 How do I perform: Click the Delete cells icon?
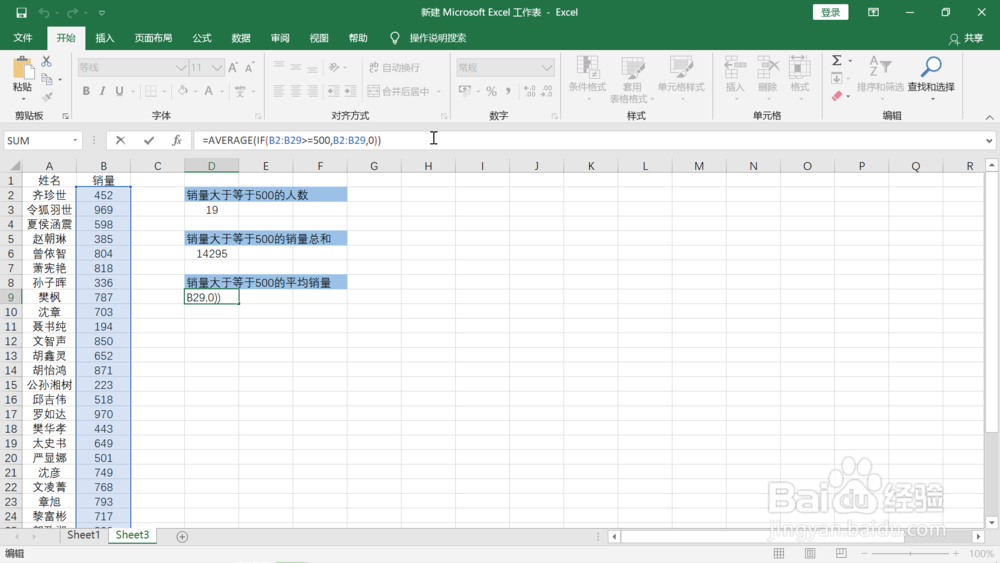click(768, 68)
